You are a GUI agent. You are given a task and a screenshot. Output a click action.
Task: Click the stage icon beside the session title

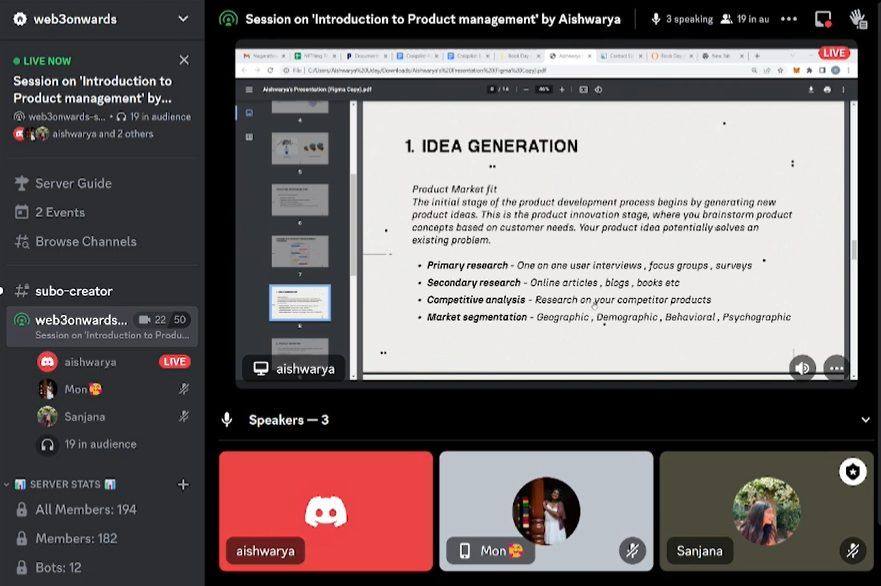coord(228,19)
